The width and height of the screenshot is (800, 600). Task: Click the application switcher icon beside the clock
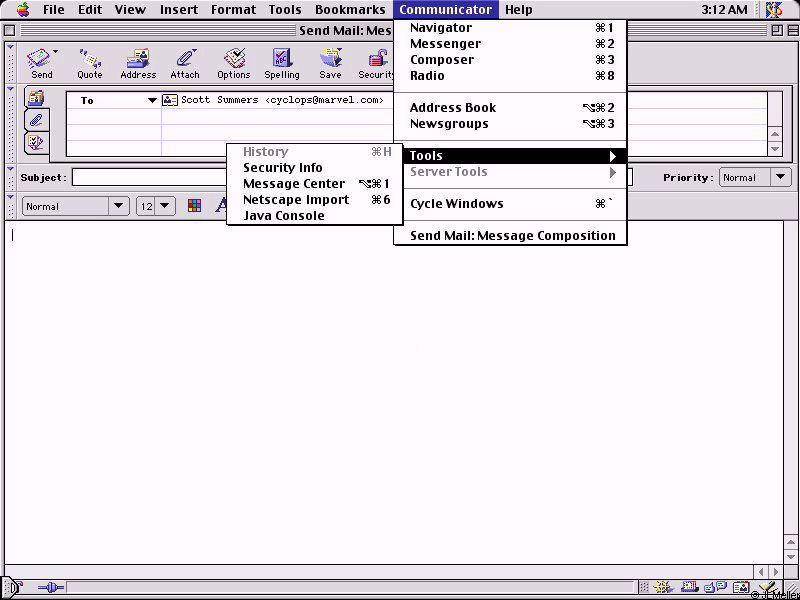(773, 9)
